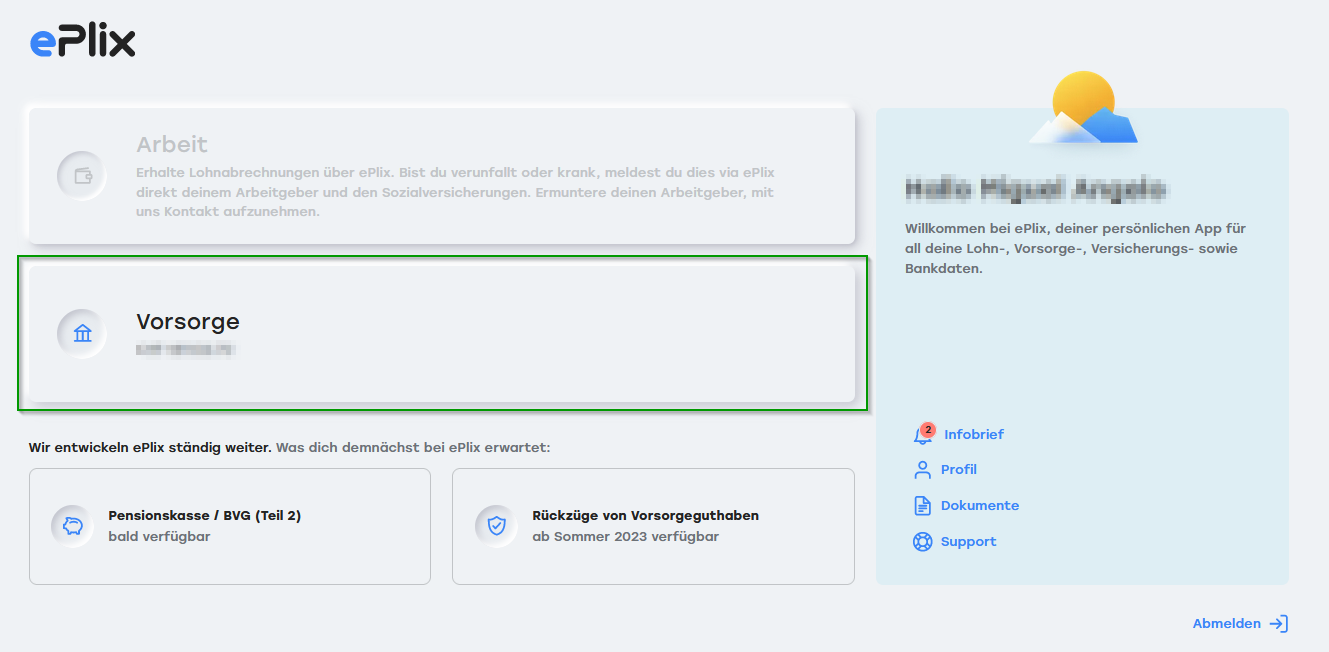
Task: Click the lifebuoy Support icon
Action: [922, 542]
